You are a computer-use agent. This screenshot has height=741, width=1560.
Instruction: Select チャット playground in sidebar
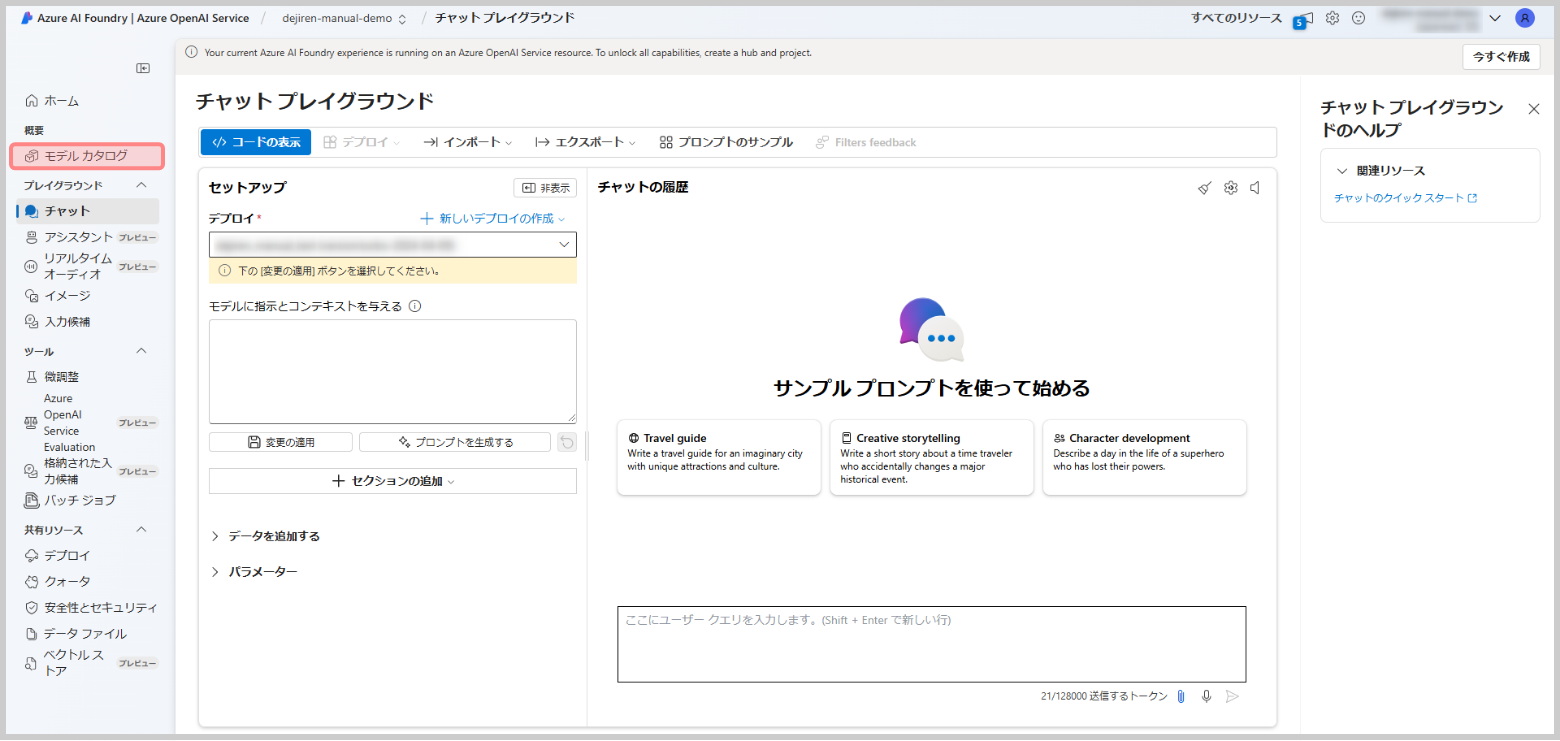[x=87, y=211]
